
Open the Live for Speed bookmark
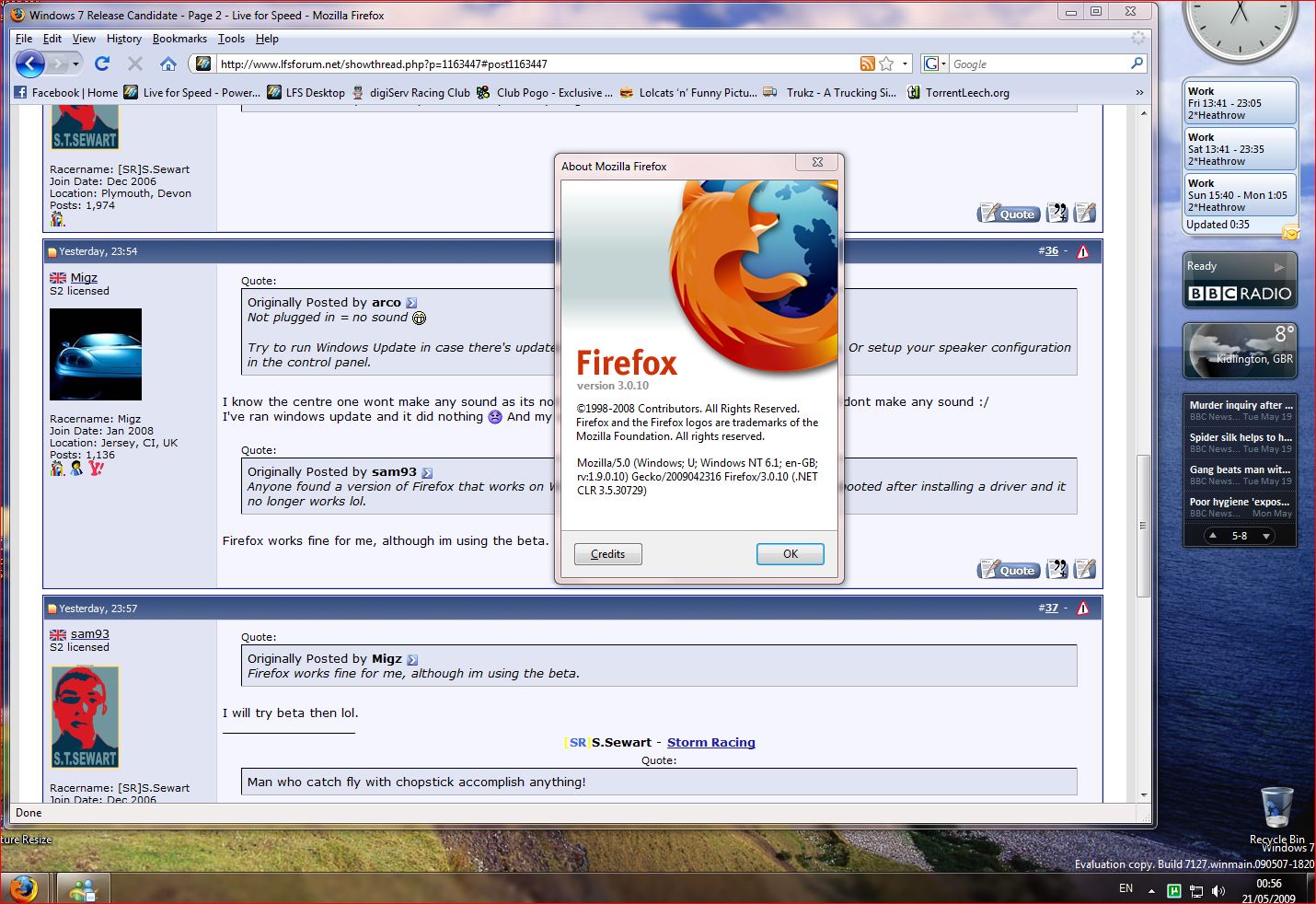point(192,92)
